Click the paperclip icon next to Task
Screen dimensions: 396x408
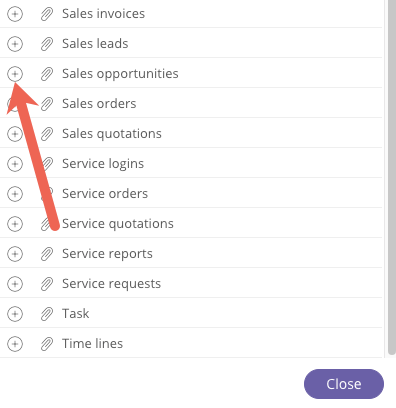click(47, 314)
